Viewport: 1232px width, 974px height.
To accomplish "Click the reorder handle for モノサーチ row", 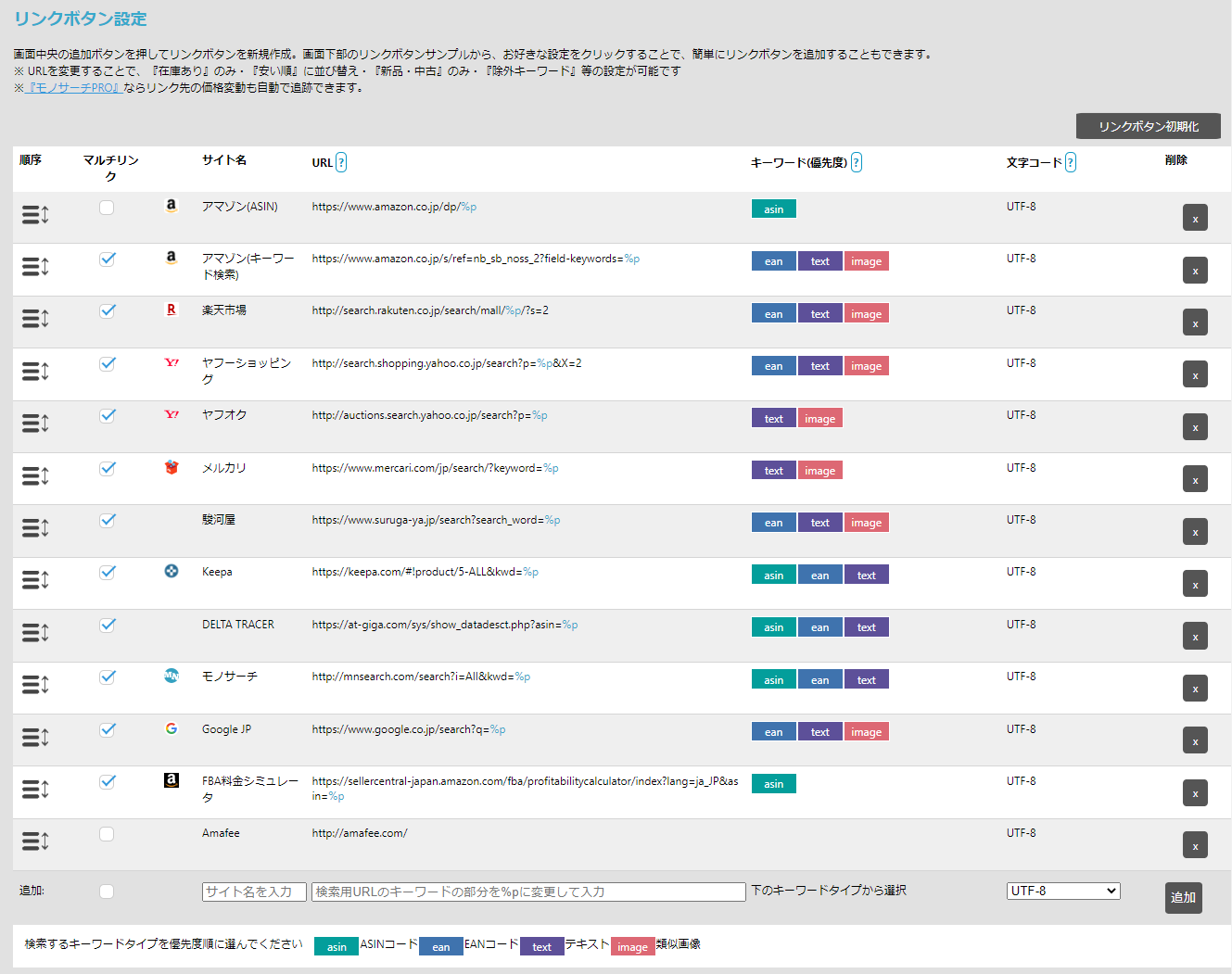I will 35,685.
